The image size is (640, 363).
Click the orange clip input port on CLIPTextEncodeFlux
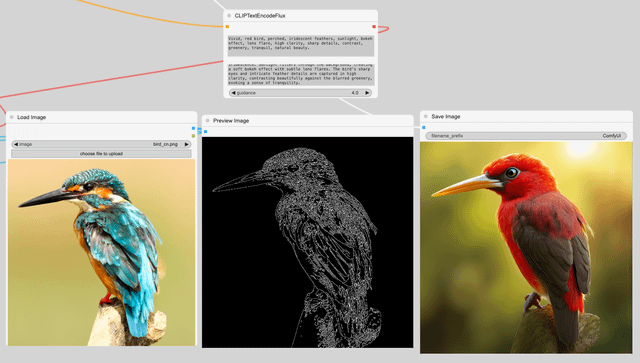227,27
